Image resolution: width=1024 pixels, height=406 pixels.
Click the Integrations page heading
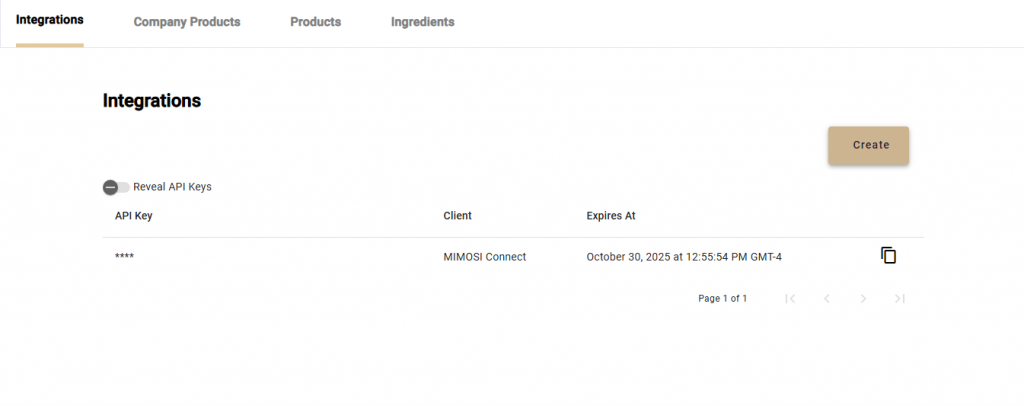[152, 101]
